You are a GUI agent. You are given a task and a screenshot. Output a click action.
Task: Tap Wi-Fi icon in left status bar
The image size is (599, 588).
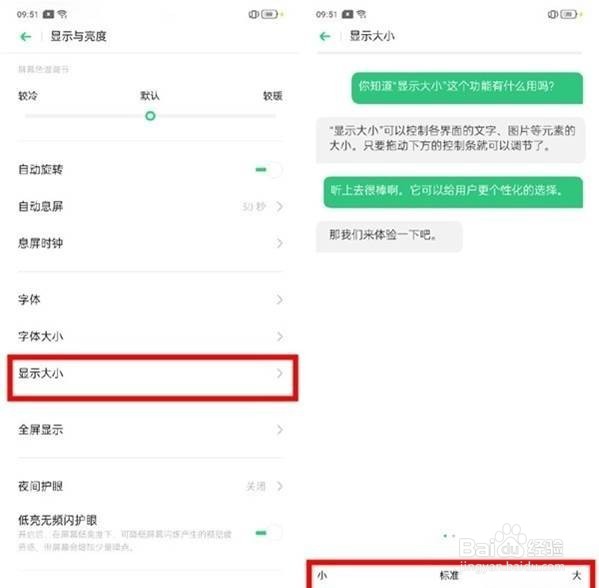pyautogui.click(x=62, y=14)
